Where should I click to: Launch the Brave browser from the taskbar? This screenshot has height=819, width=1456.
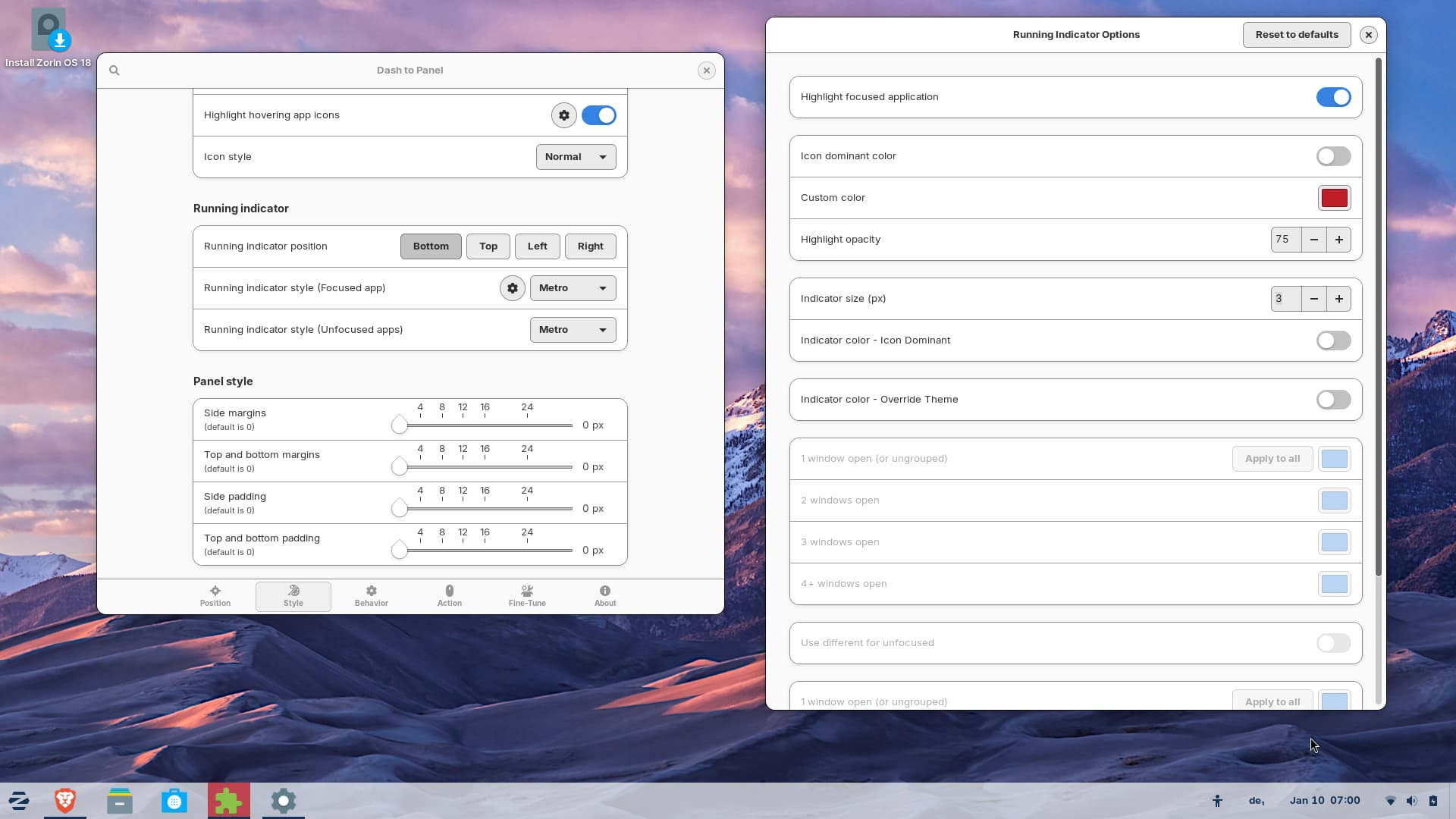point(65,801)
